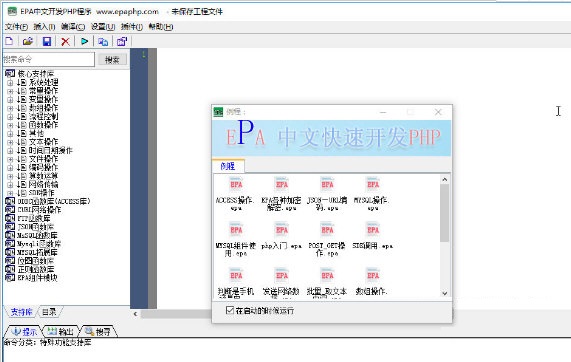Select the 文件操作 tree item
Image resolution: width=571 pixels, height=362 pixels.
pos(43,159)
